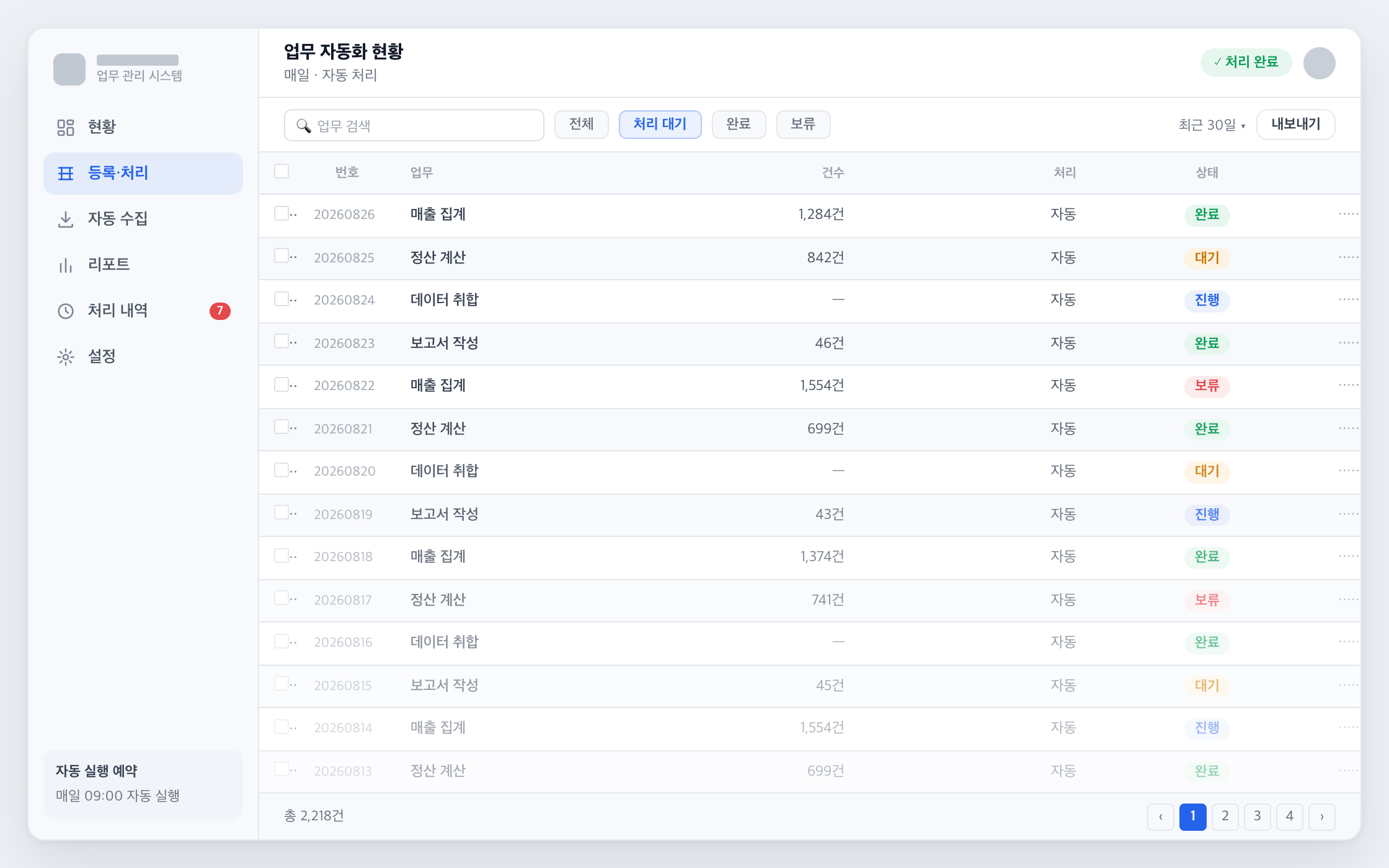Go to page 3

1258,817
